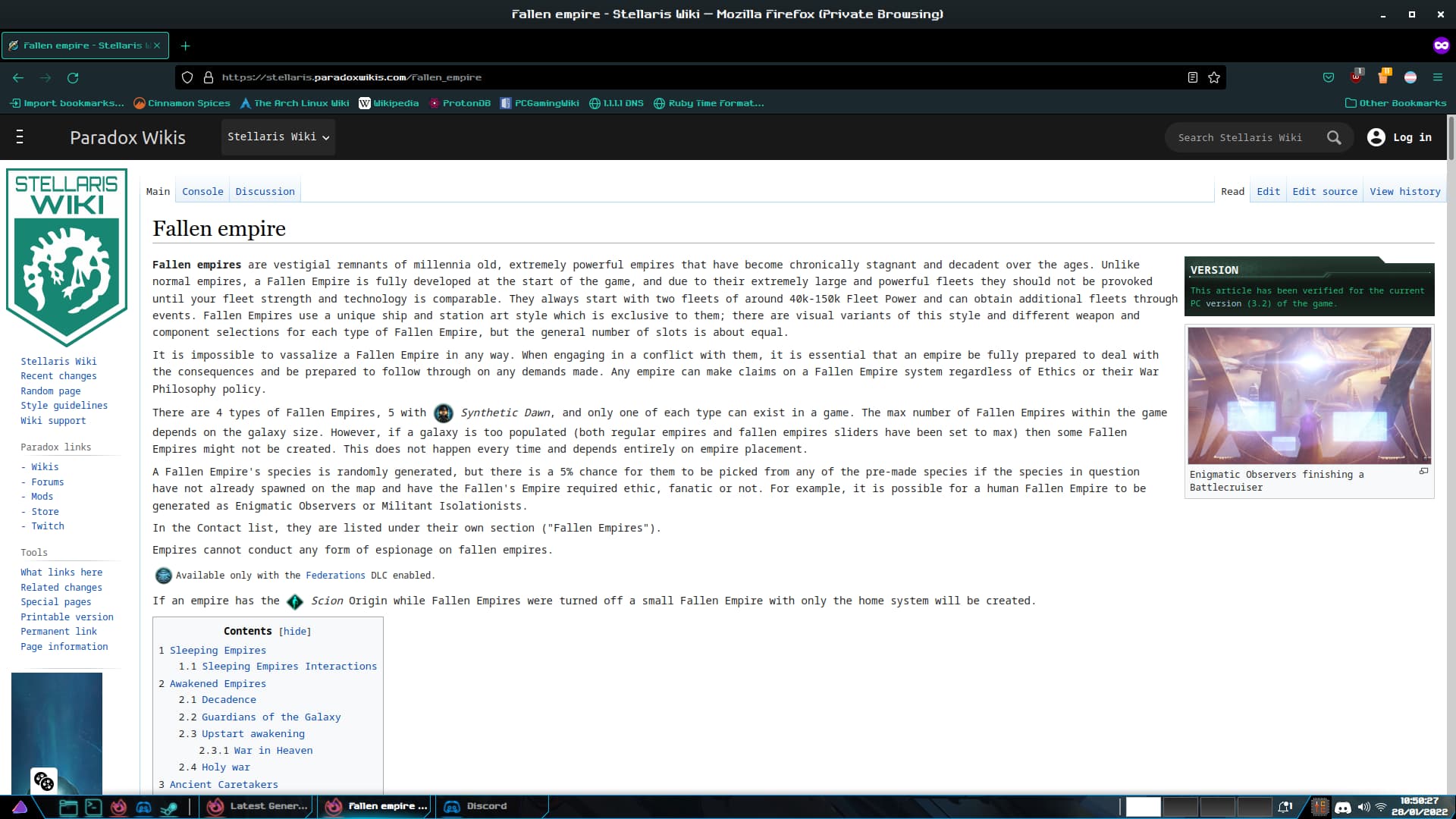Open the Stellaris Wiki dropdown

[278, 137]
